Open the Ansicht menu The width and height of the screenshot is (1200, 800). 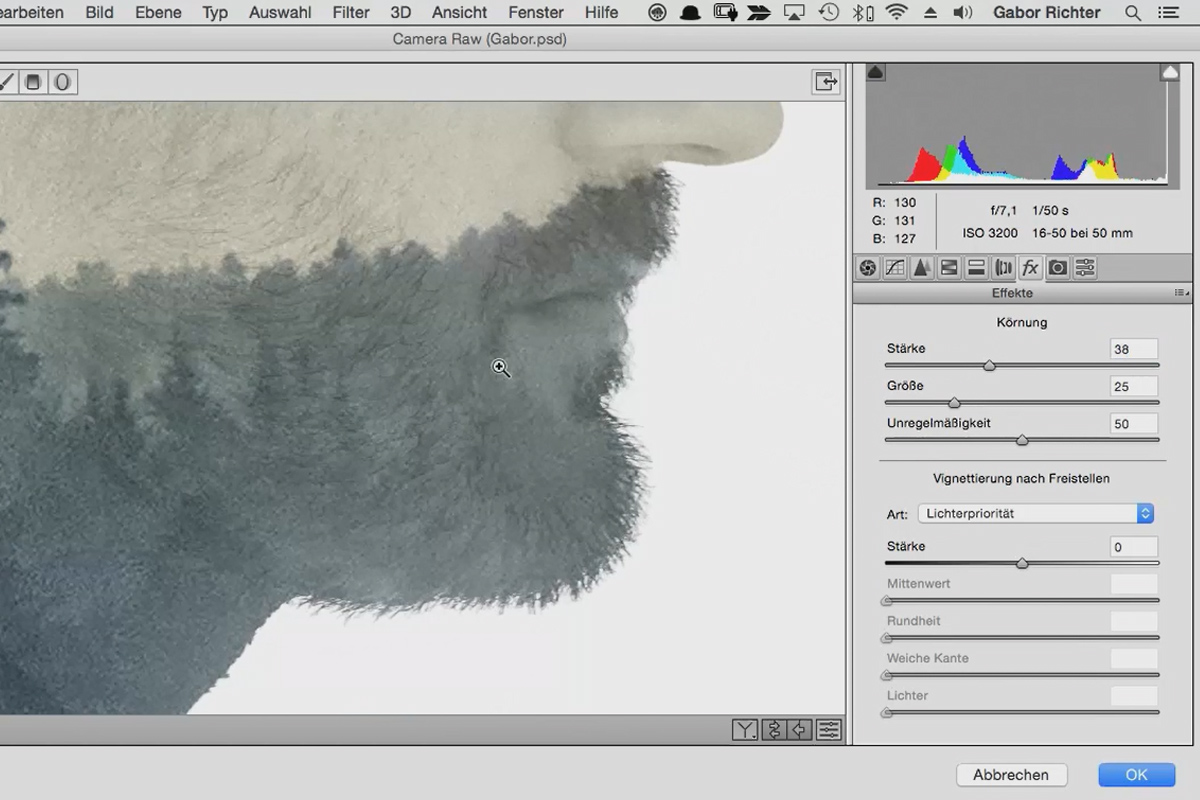(x=459, y=13)
